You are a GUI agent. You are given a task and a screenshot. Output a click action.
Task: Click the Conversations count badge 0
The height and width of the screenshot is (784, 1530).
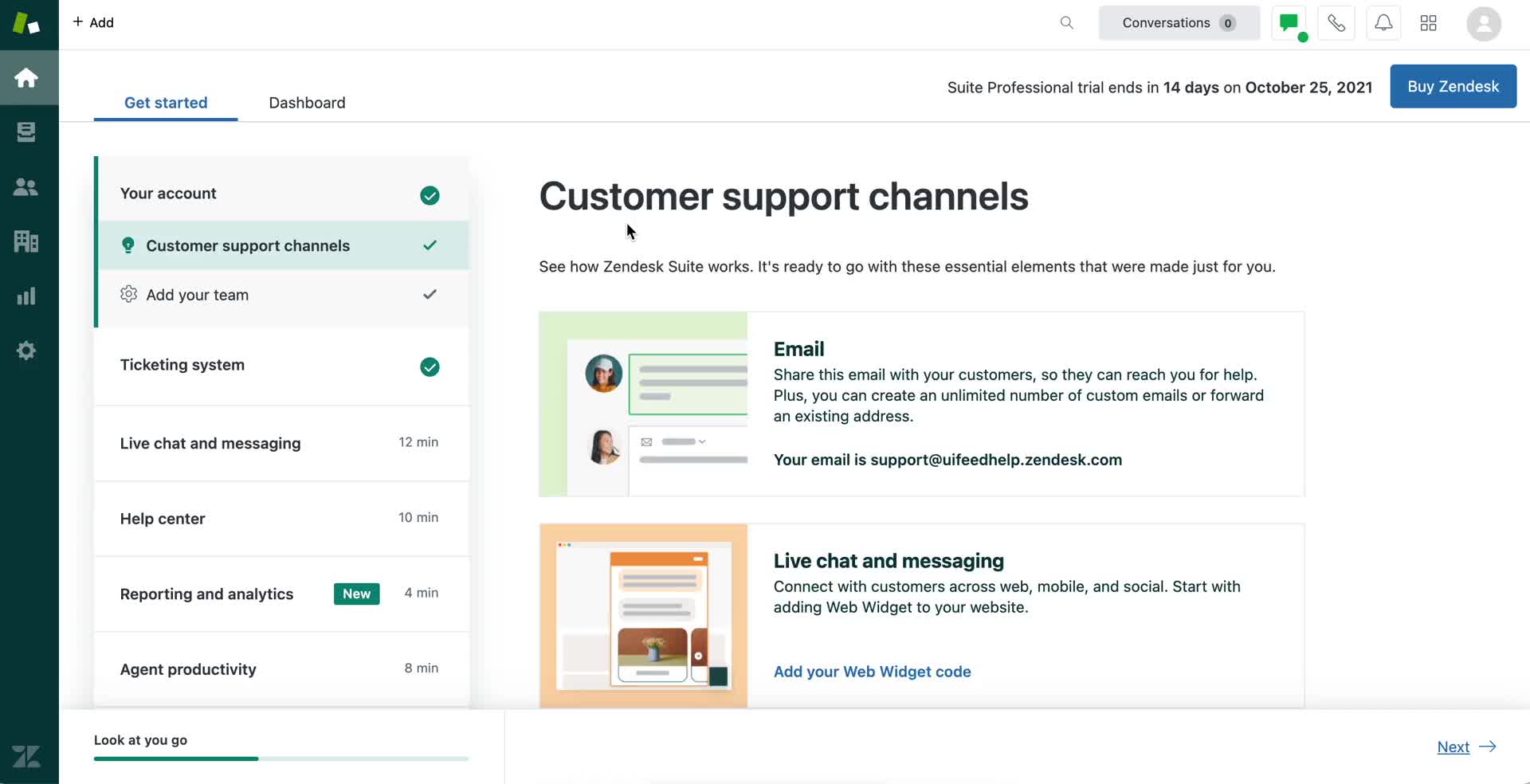1228,23
